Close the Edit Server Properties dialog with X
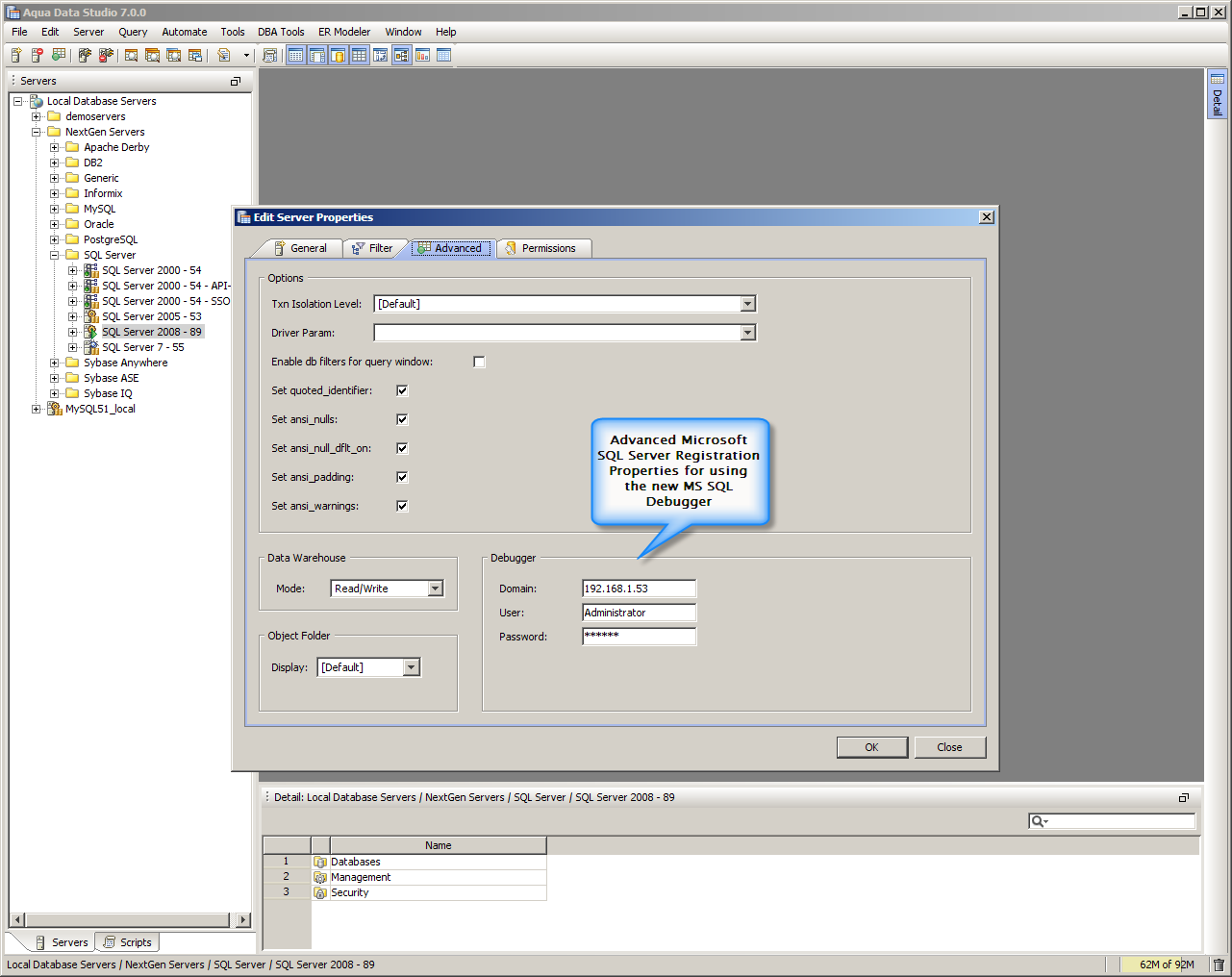1232x977 pixels. pyautogui.click(x=986, y=217)
